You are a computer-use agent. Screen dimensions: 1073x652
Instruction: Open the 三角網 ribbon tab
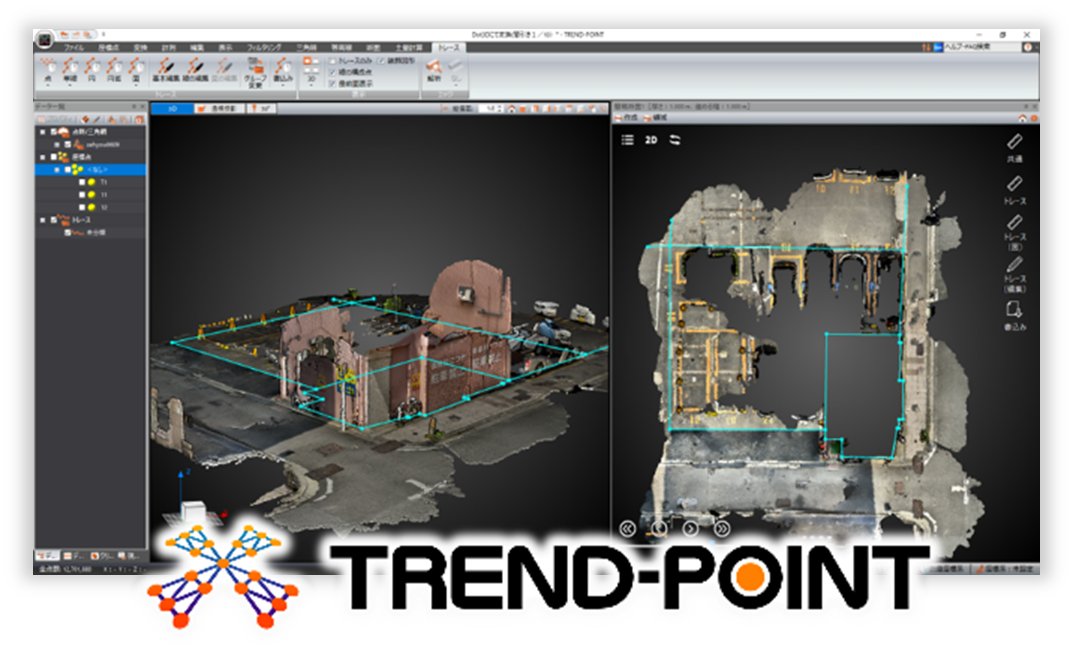click(306, 47)
